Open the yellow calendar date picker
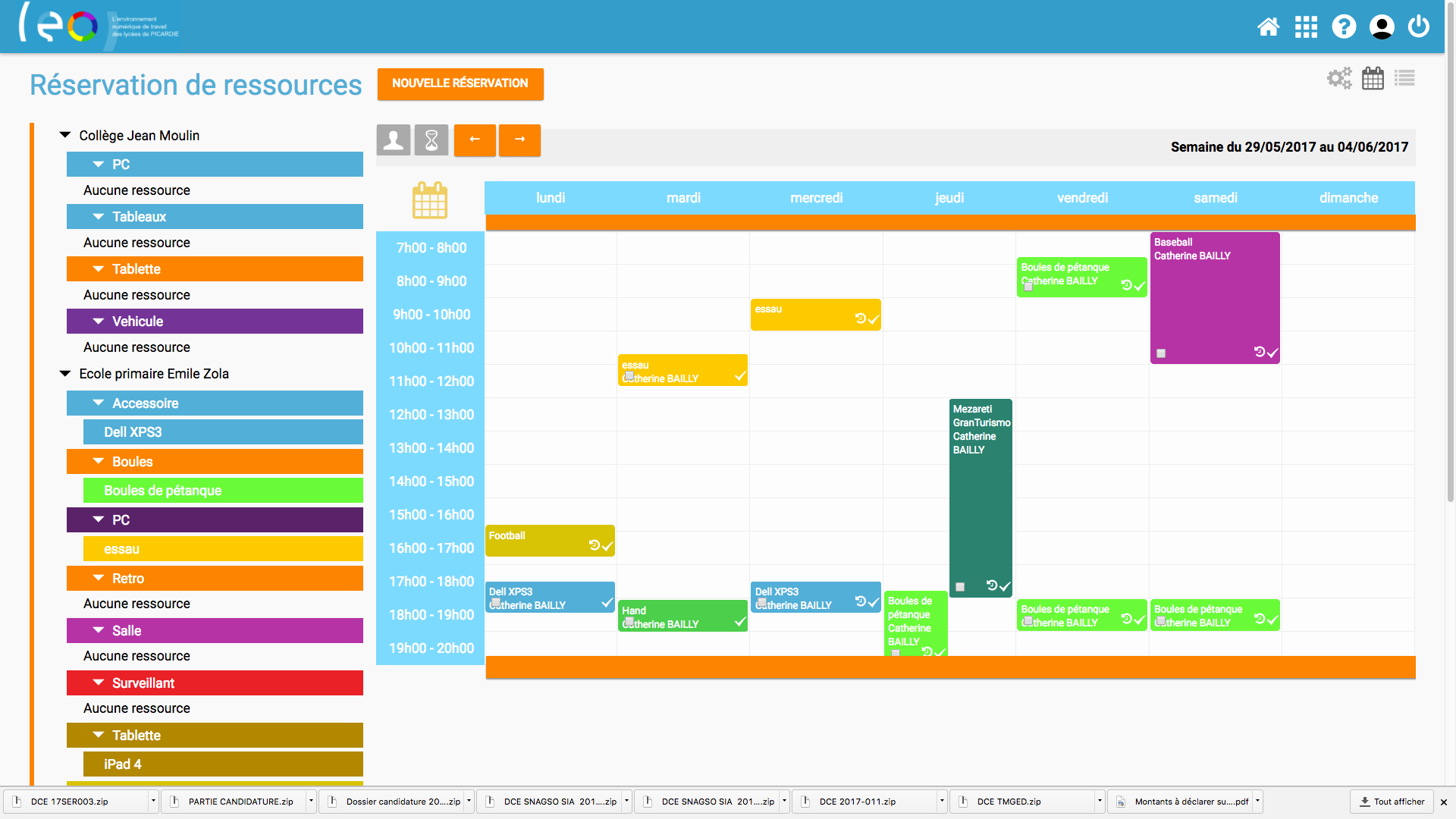Screen dimensions: 1456x819 pos(430,201)
